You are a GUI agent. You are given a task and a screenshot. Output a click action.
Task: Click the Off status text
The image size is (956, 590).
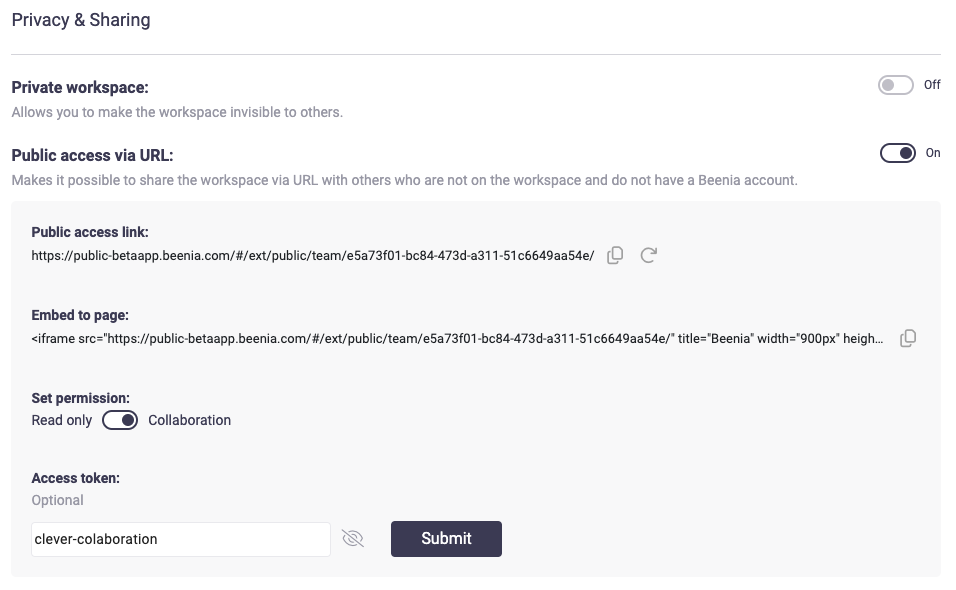click(932, 85)
